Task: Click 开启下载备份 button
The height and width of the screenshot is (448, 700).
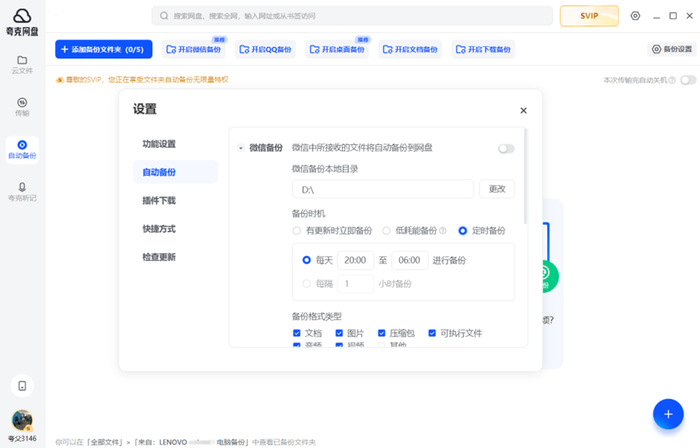Action: coord(483,49)
